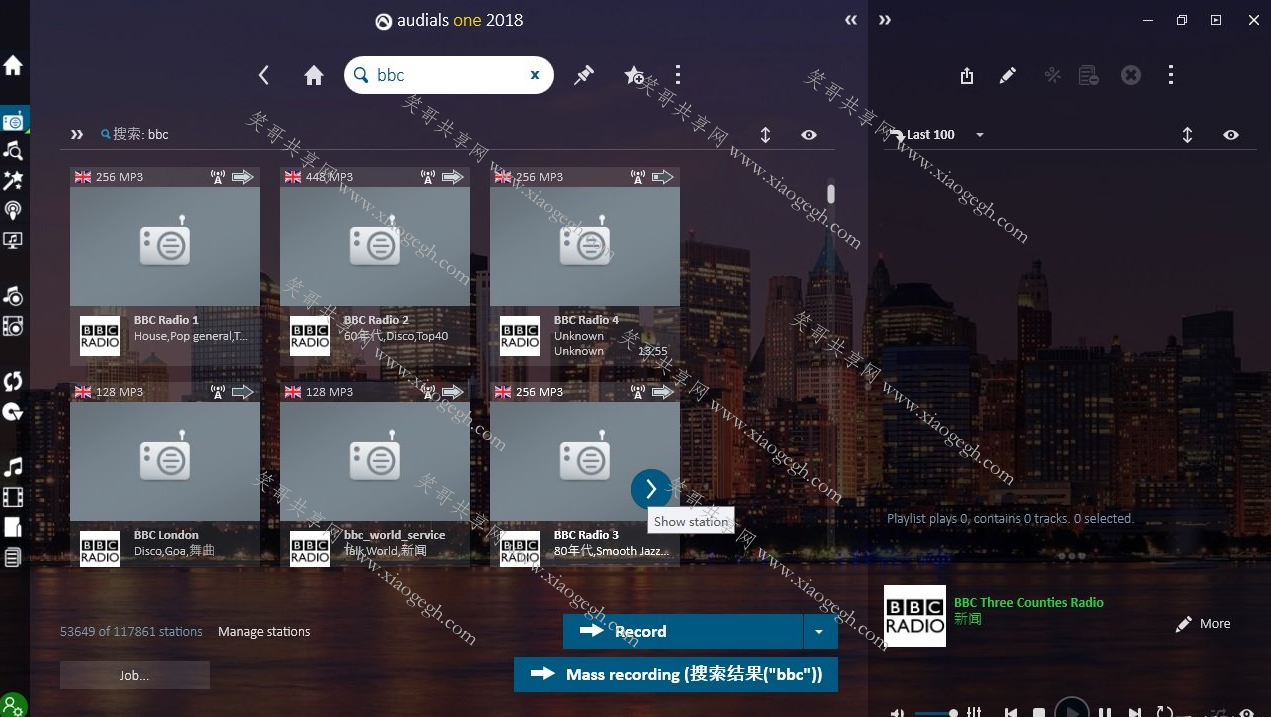Click the station list vertical scrollbar
The height and width of the screenshot is (717, 1271).
pos(831,193)
